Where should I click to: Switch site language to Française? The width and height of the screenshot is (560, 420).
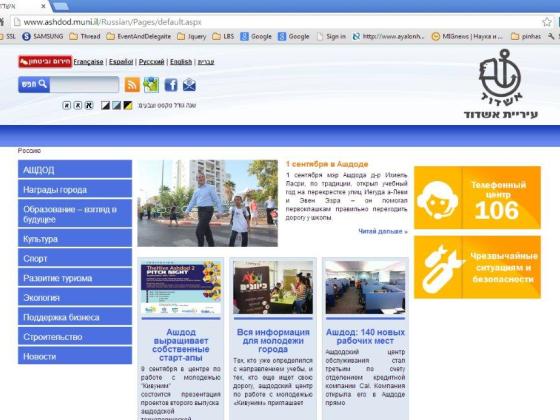[88, 62]
